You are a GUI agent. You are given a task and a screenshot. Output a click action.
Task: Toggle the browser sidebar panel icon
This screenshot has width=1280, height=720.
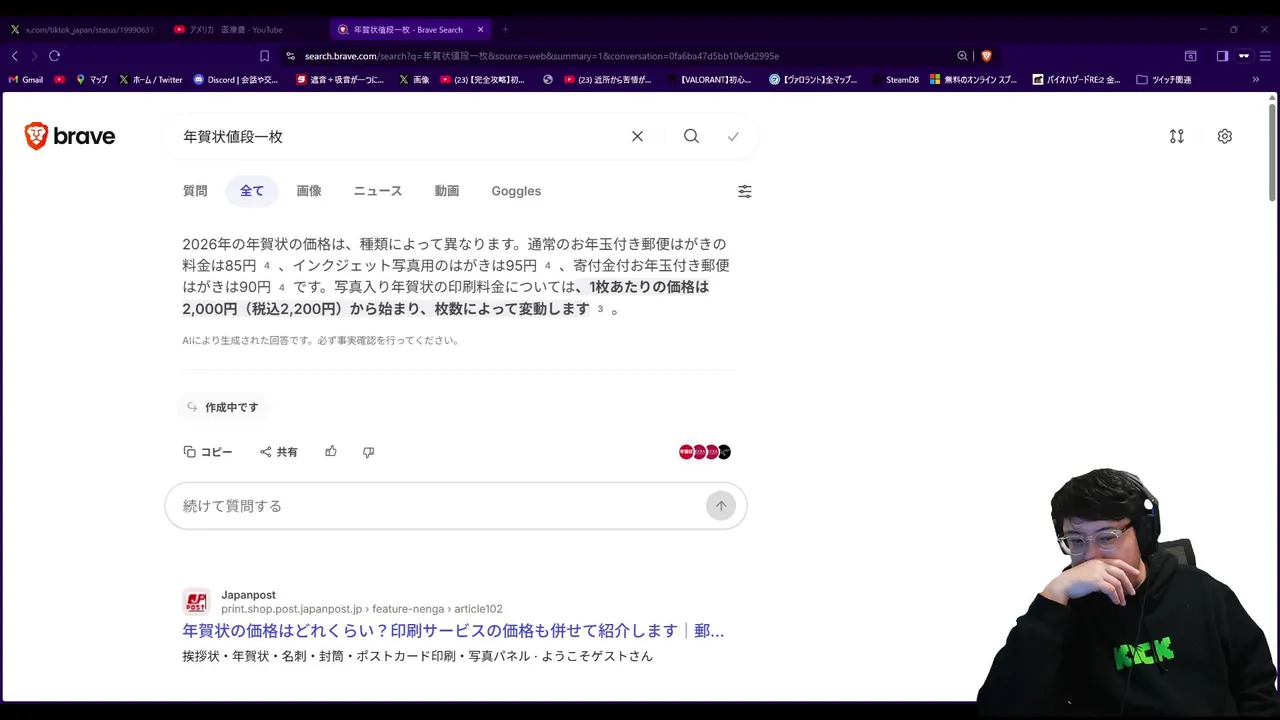(x=1222, y=56)
